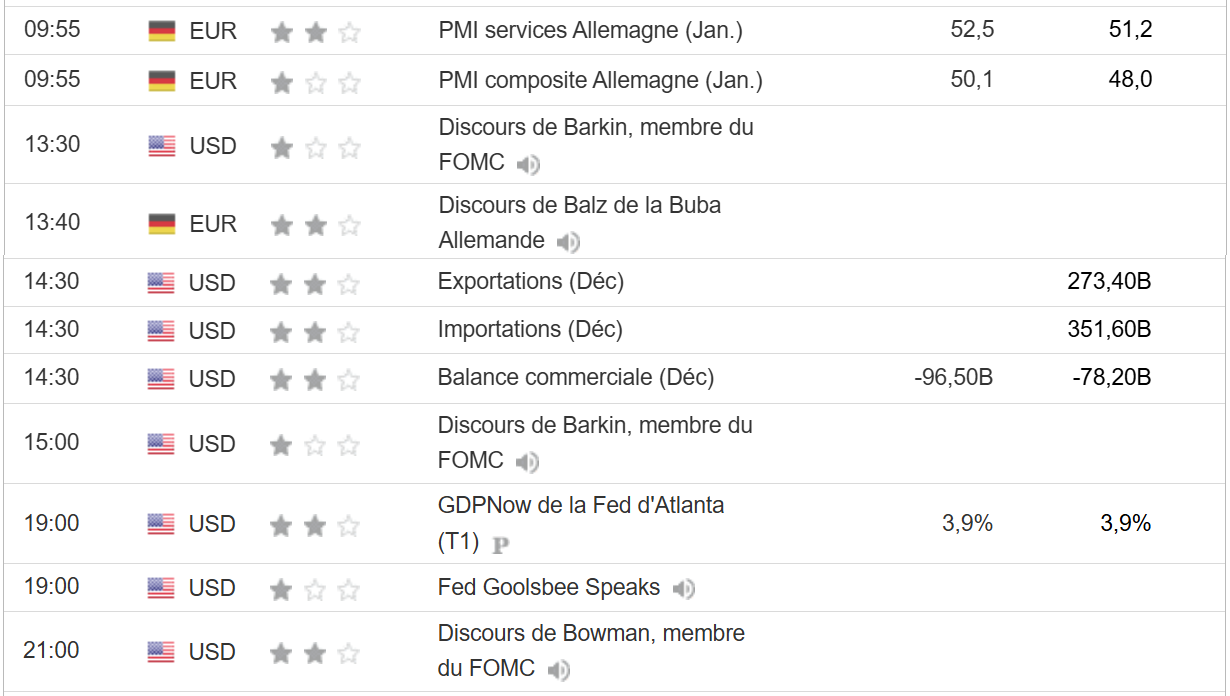The height and width of the screenshot is (696, 1230).
Task: Click the speaker icon on 15:00 Barkin speech
Action: 527,462
